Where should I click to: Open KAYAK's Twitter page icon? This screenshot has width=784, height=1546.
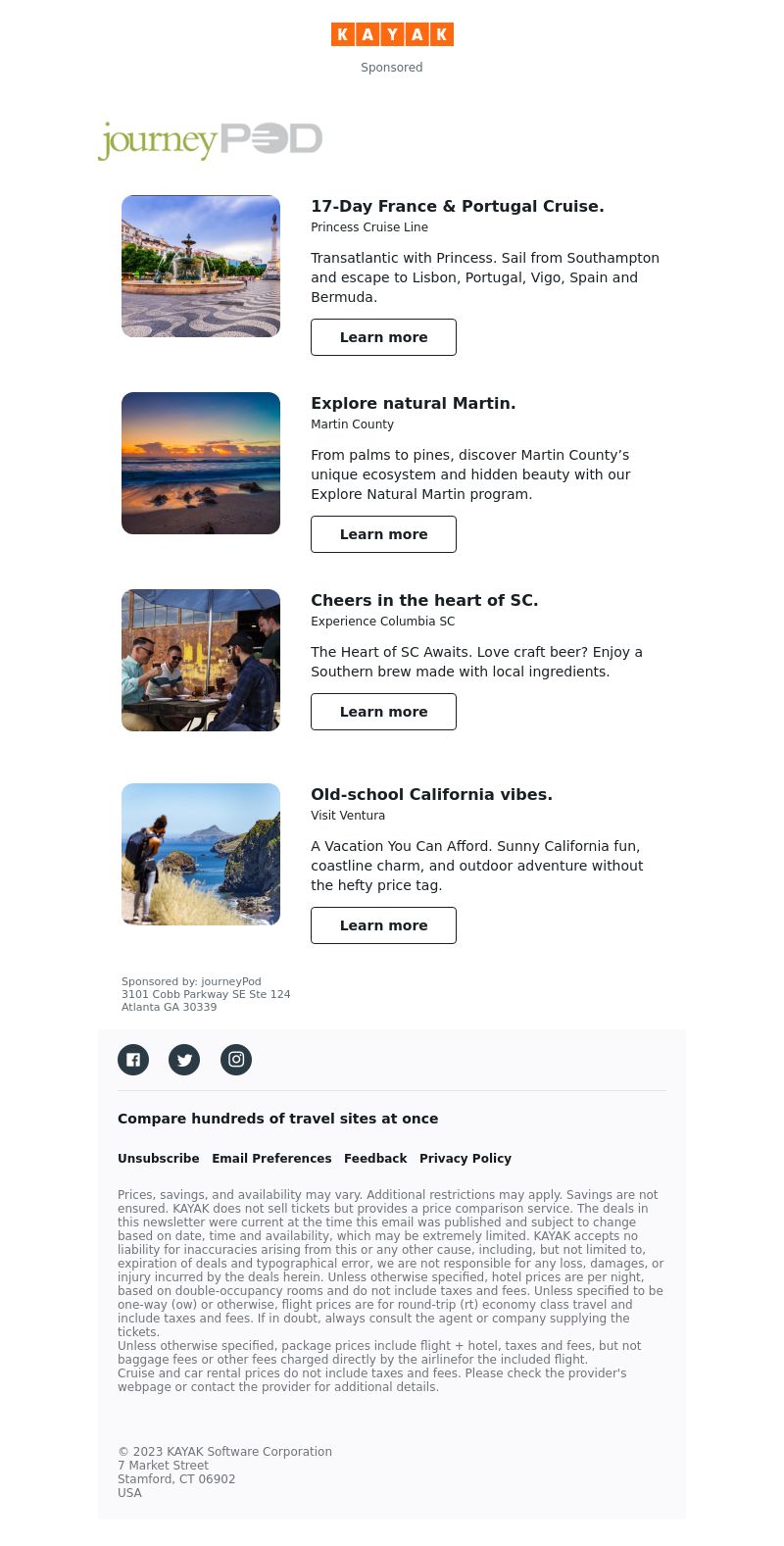[x=184, y=1060]
